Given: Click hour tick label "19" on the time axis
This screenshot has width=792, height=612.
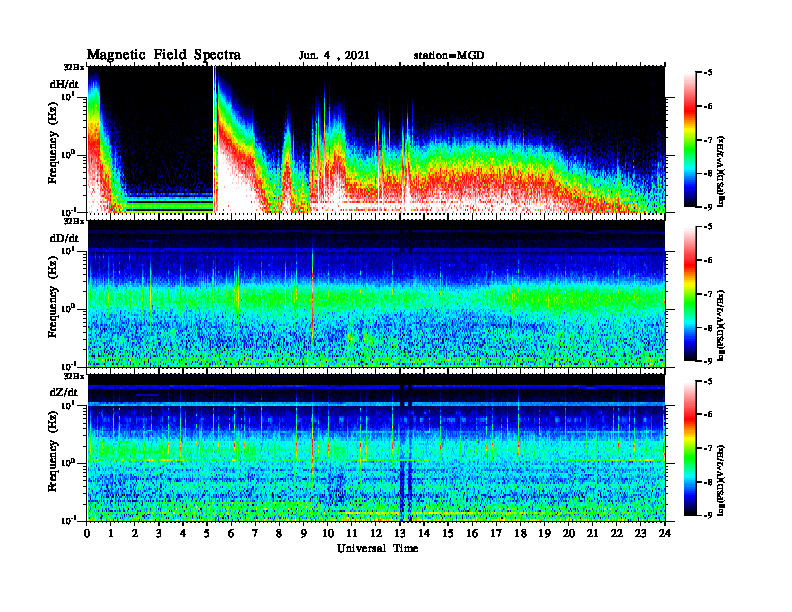Looking at the screenshot, I should (x=544, y=533).
